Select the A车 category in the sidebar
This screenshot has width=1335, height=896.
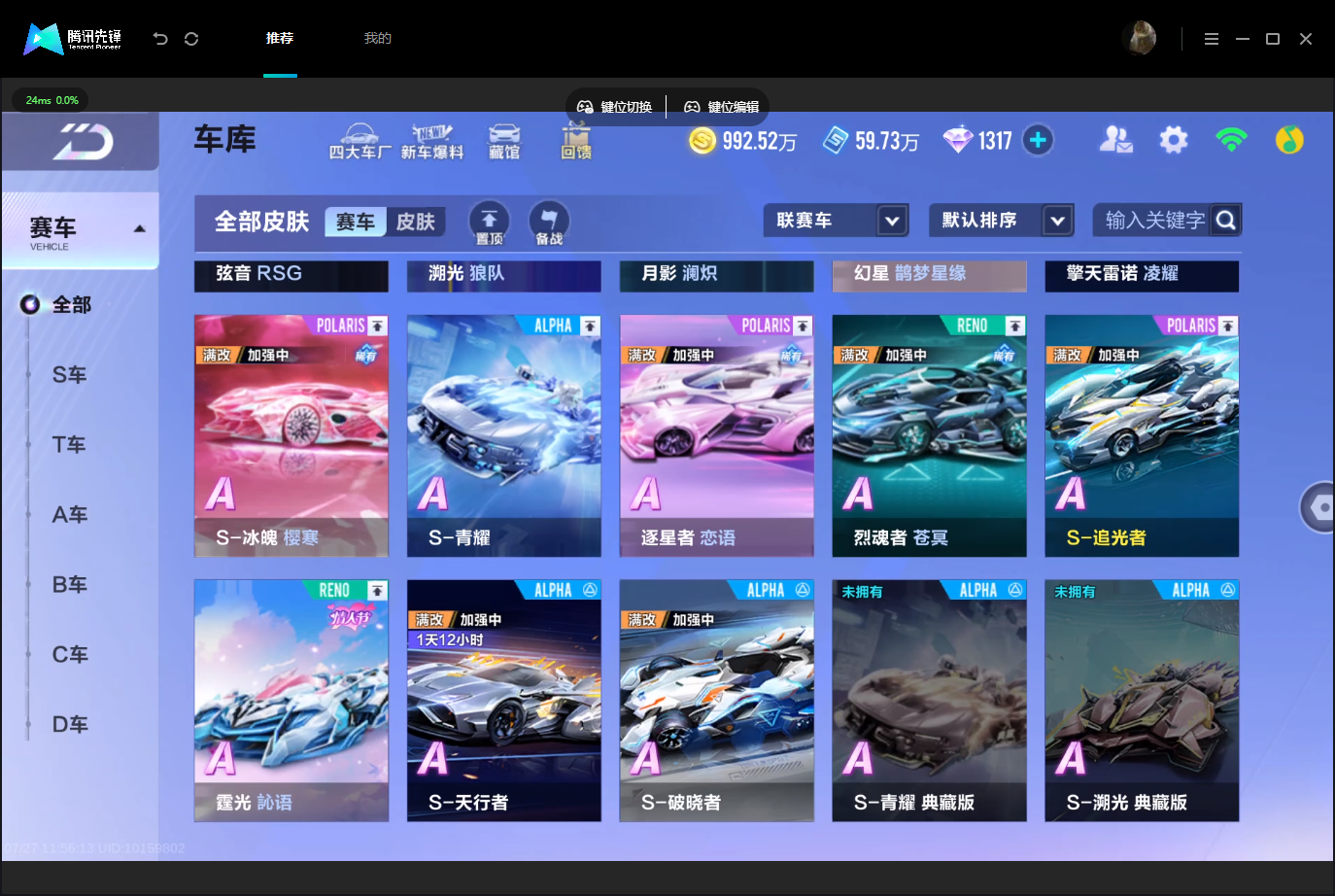(70, 515)
